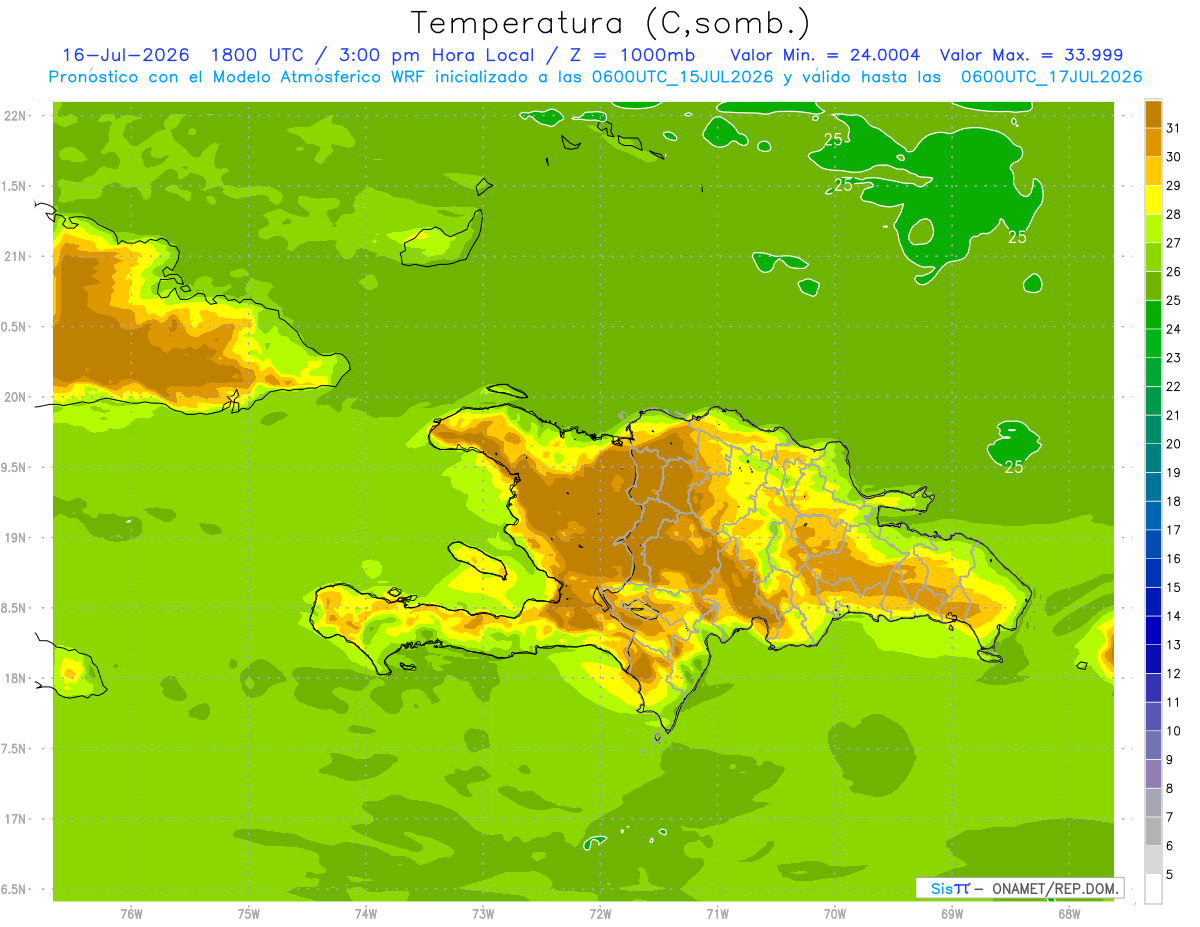The width and height of the screenshot is (1200, 927).
Task: Click the legend scale label "12"
Action: 1173,673
